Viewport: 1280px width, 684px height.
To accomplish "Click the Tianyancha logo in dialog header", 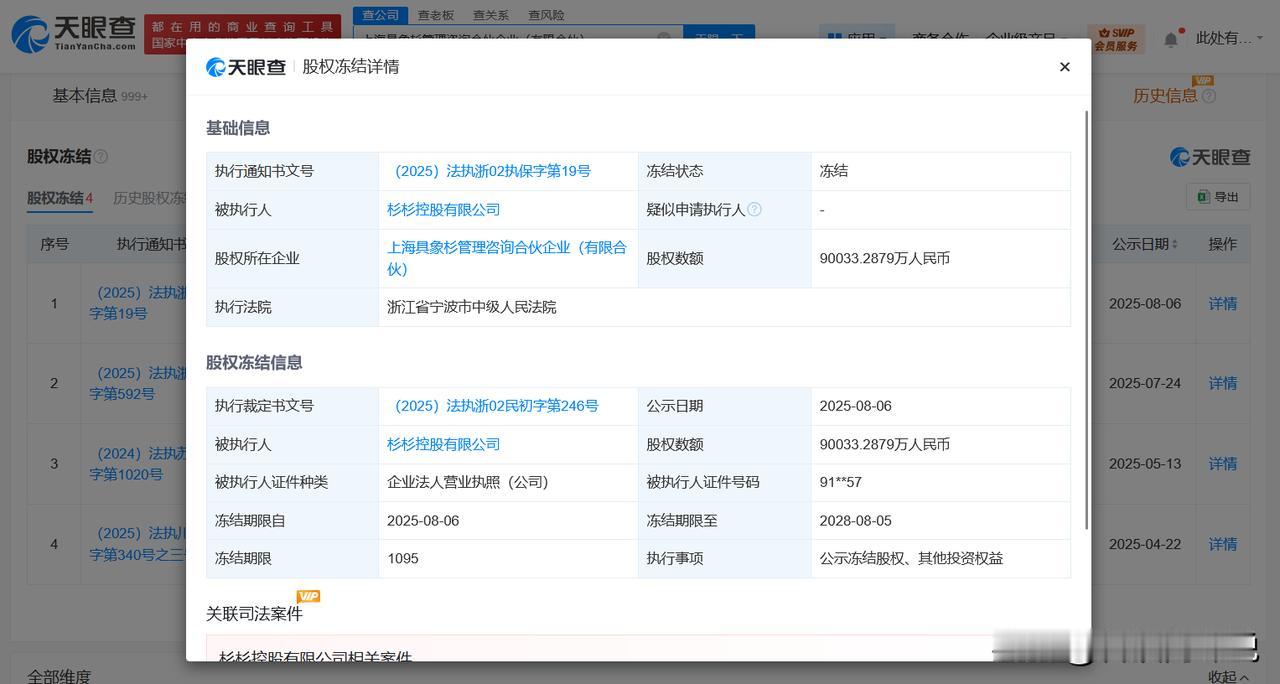I will click(246, 67).
